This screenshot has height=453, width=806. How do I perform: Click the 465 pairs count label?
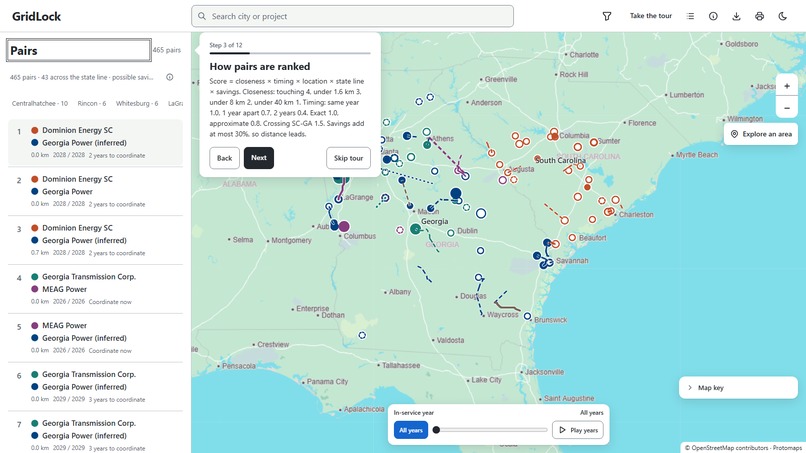coord(167,50)
